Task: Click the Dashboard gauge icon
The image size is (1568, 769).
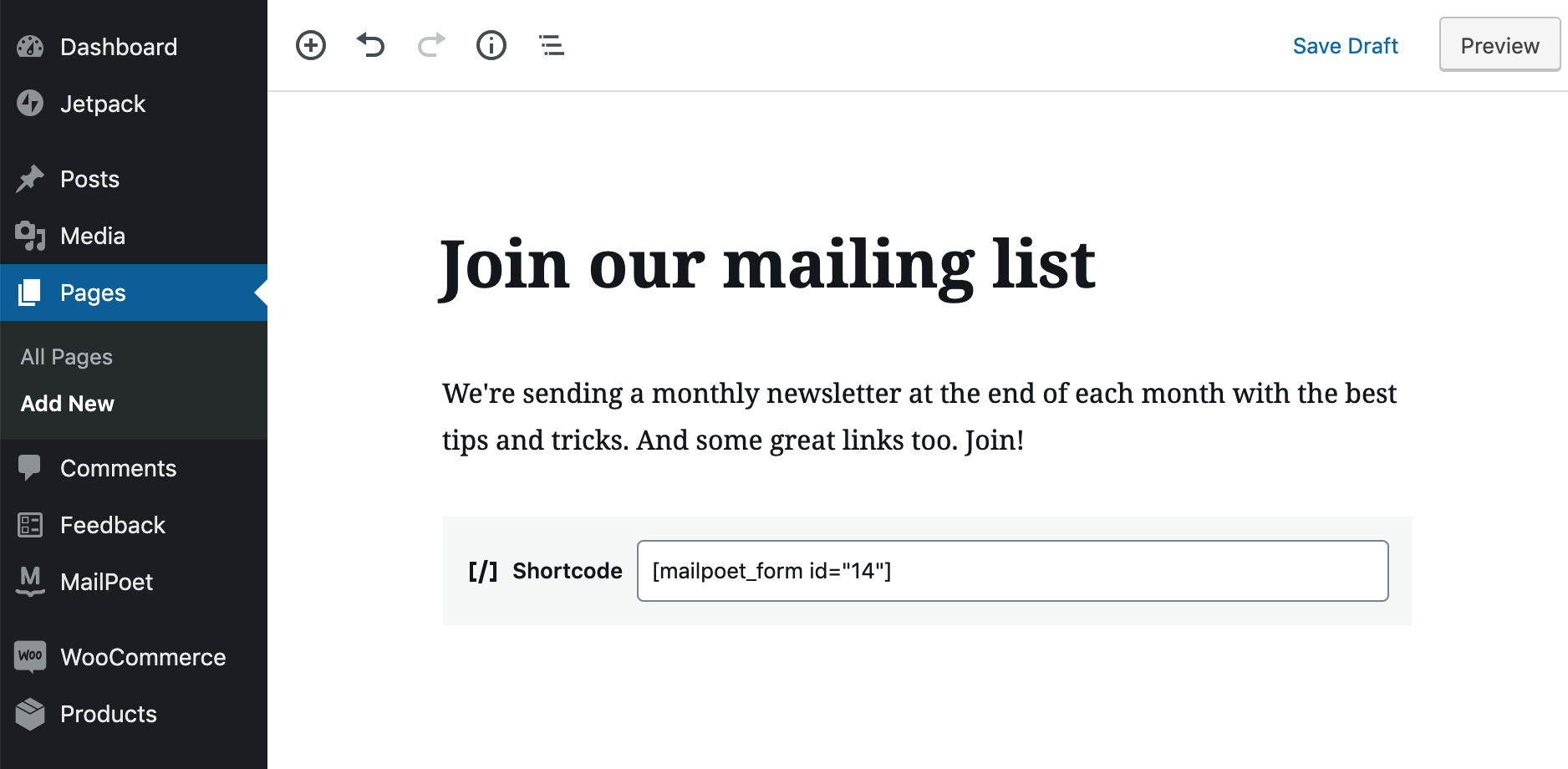Action: [30, 47]
